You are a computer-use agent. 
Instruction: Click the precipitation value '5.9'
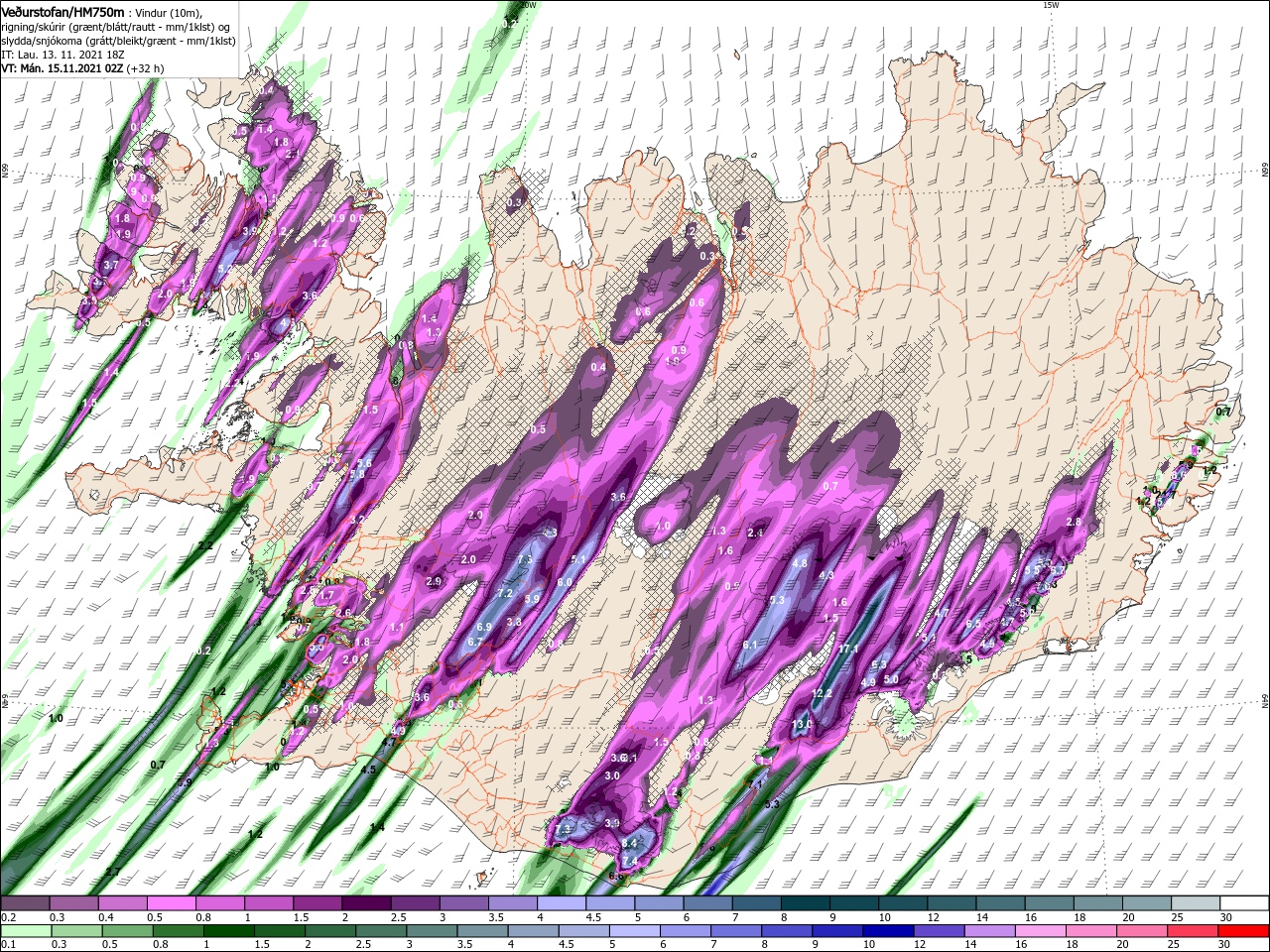pyautogui.click(x=532, y=599)
